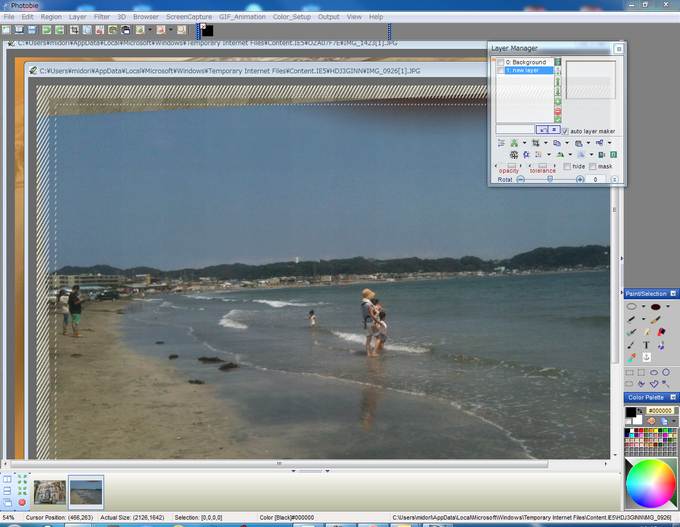
Task: Open the Layer menu
Action: click(78, 17)
